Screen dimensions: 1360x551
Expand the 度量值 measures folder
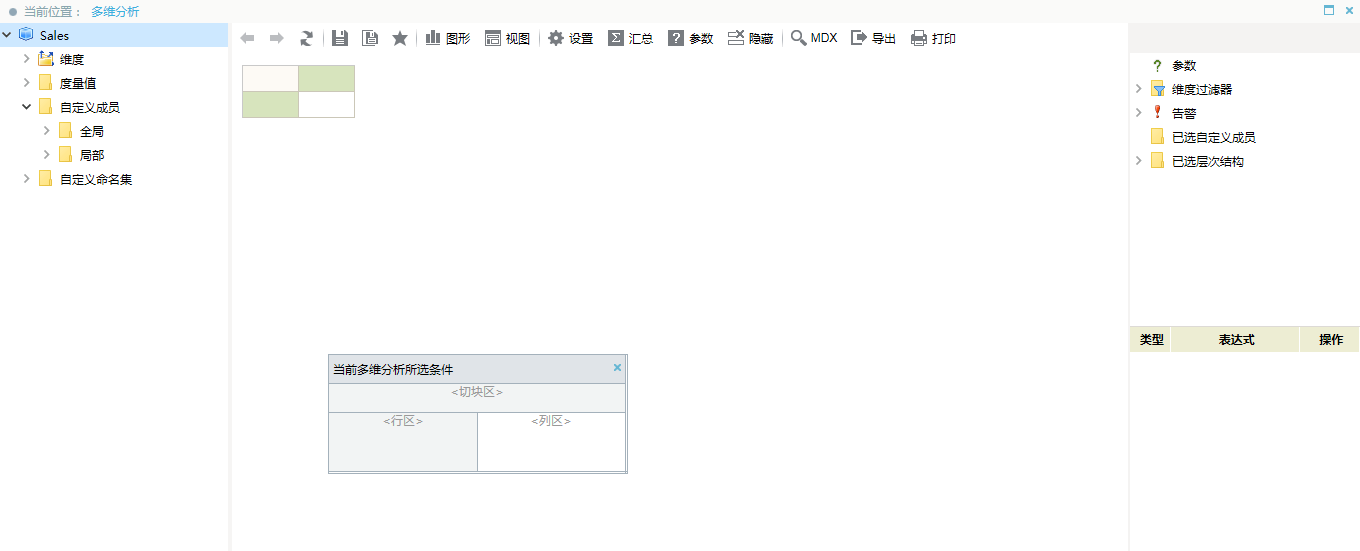coord(27,83)
